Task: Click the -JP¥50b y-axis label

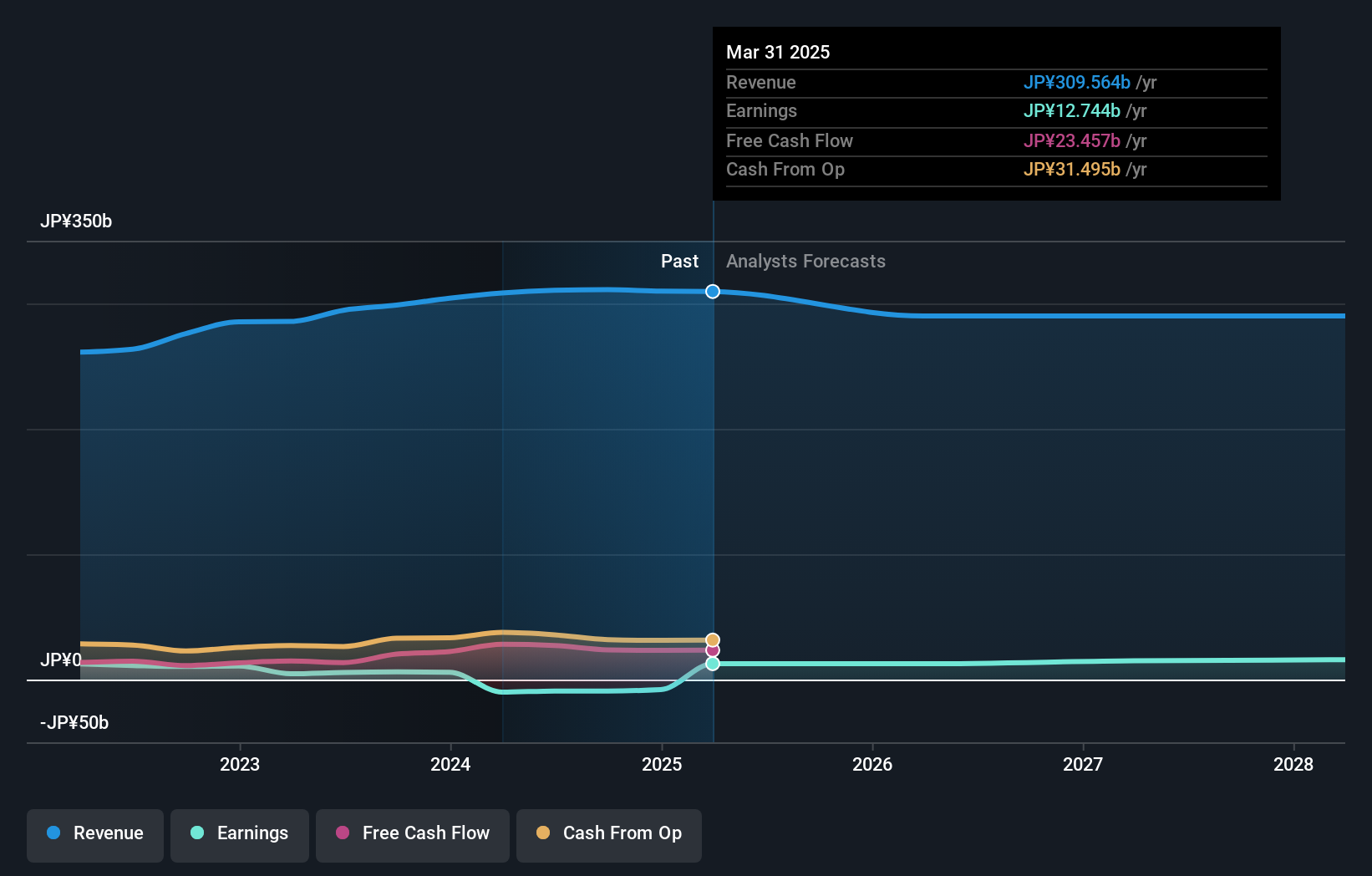Action: [x=74, y=723]
